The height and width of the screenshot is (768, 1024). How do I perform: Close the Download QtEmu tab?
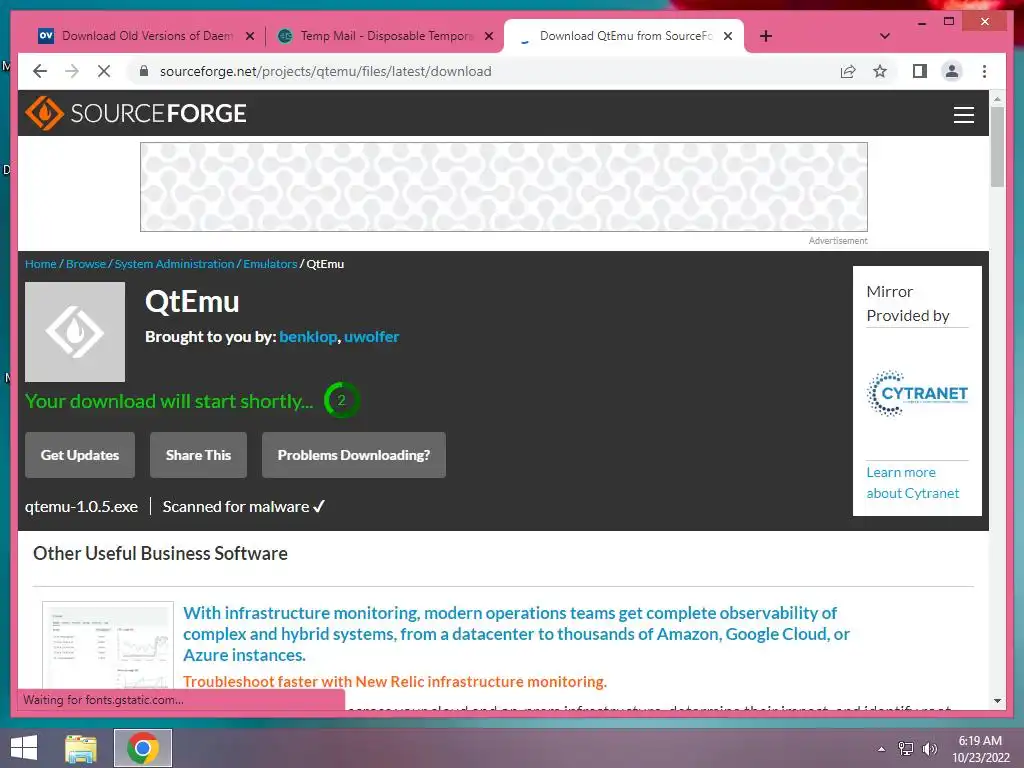click(x=728, y=37)
